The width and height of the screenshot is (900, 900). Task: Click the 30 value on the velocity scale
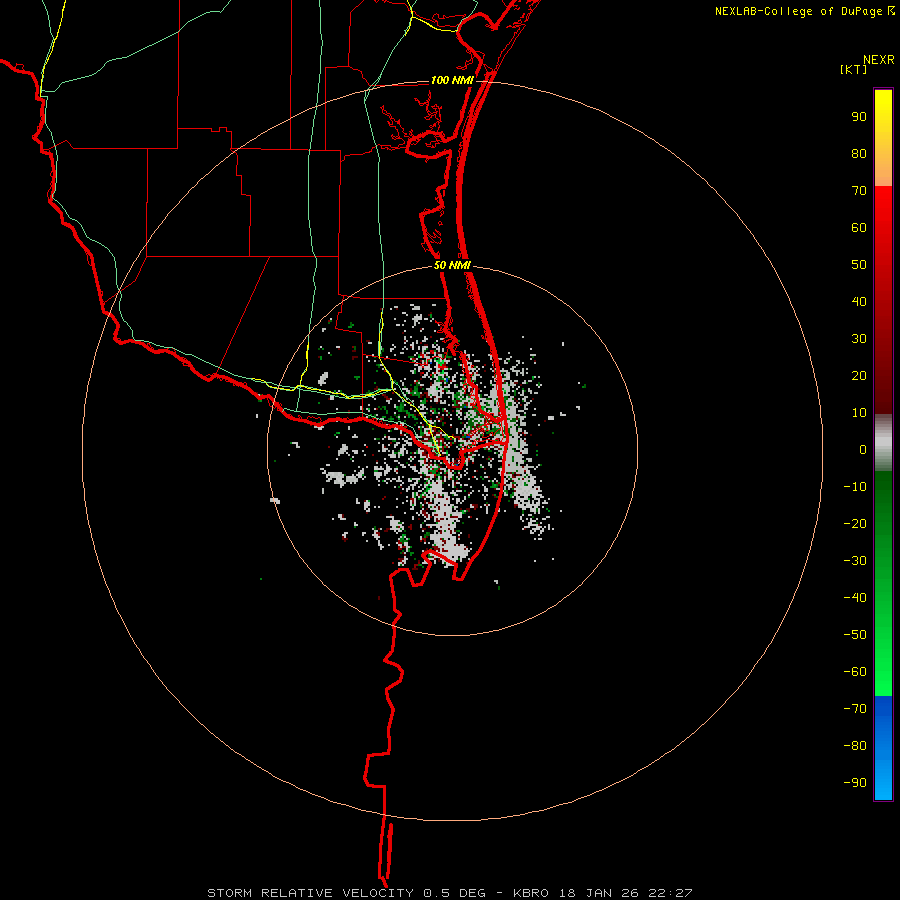tap(859, 339)
